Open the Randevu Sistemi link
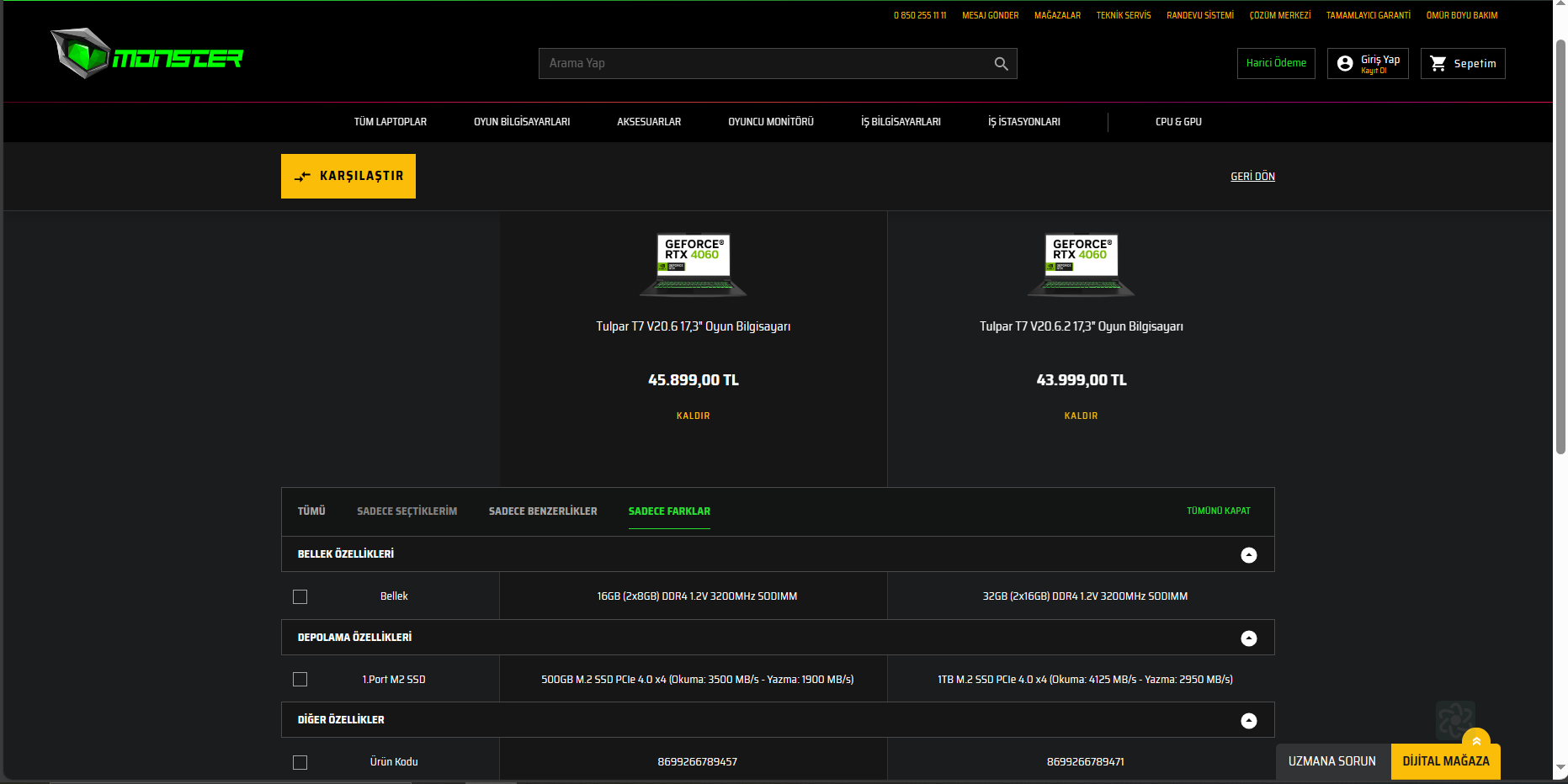Viewport: 1568px width, 784px height. [x=1200, y=16]
